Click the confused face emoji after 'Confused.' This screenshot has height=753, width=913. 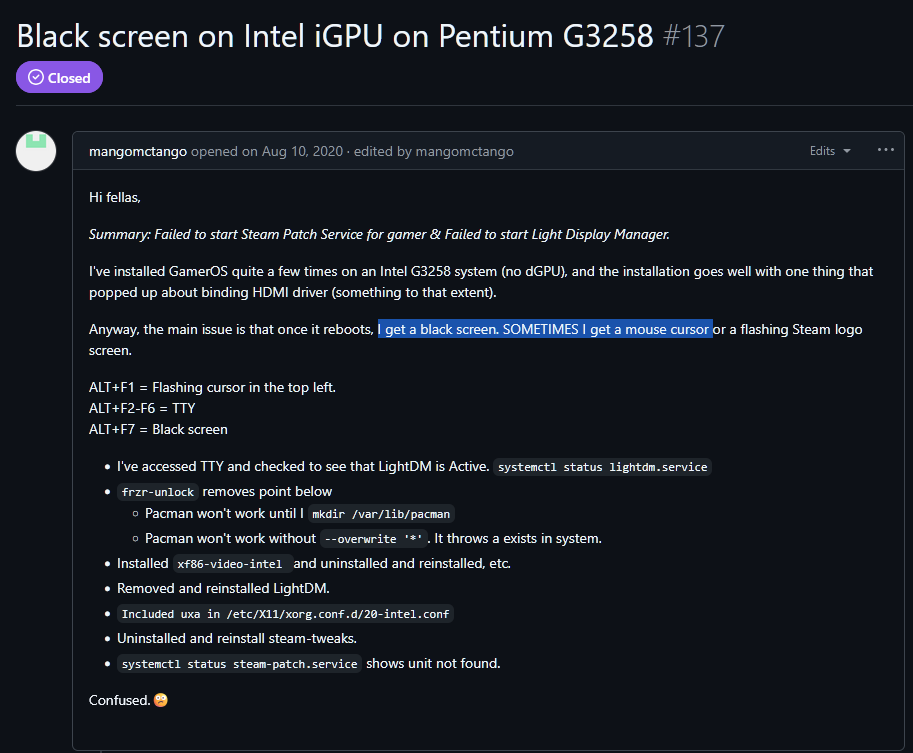click(x=161, y=700)
